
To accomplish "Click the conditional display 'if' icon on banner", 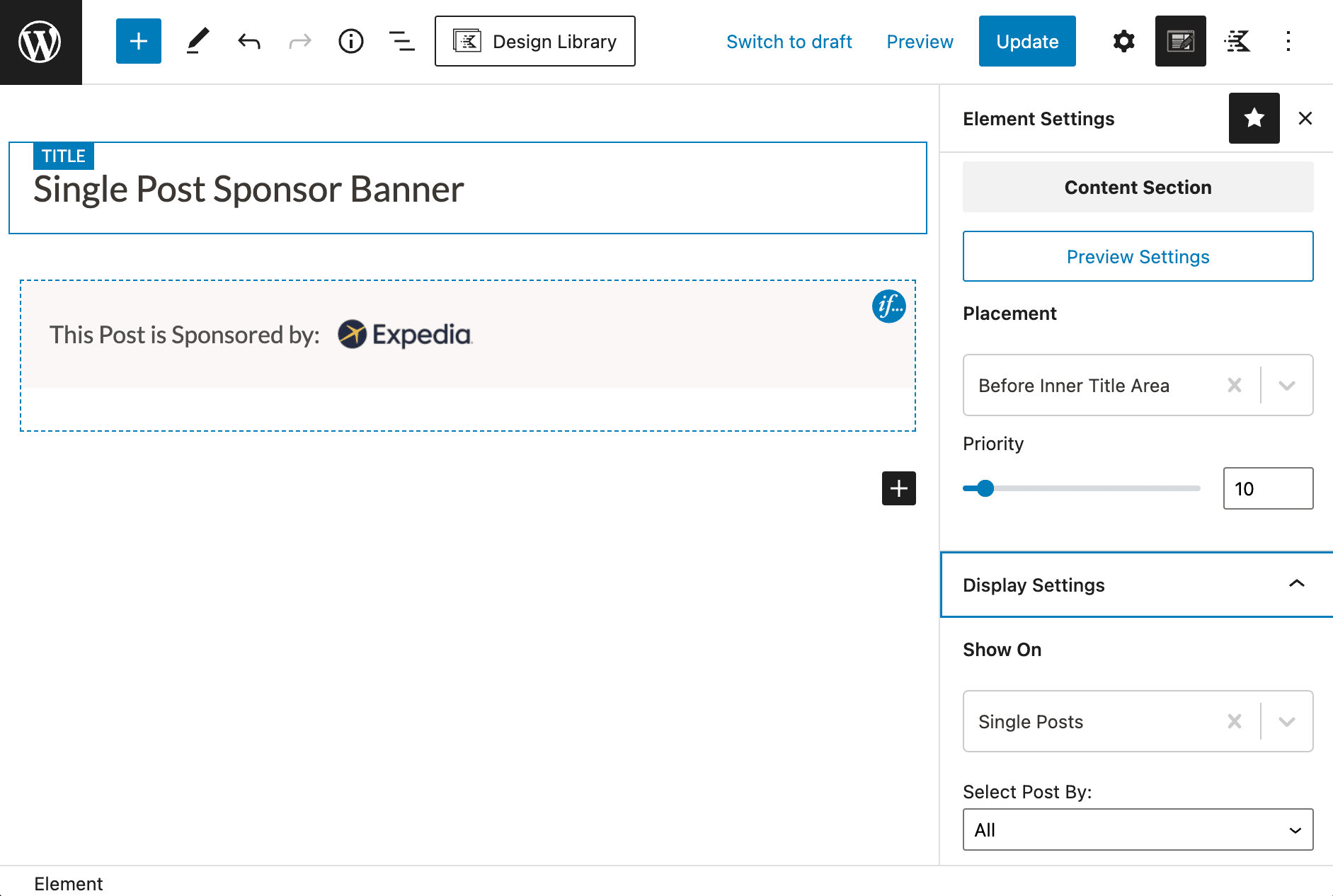I will [888, 306].
